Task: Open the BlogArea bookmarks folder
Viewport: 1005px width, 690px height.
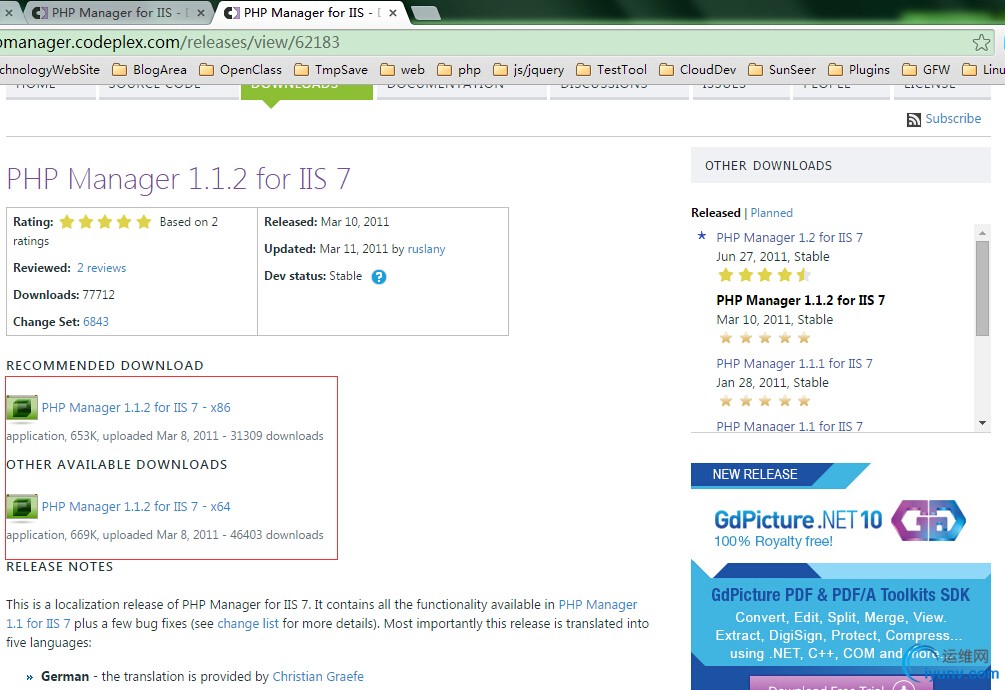Action: [149, 69]
